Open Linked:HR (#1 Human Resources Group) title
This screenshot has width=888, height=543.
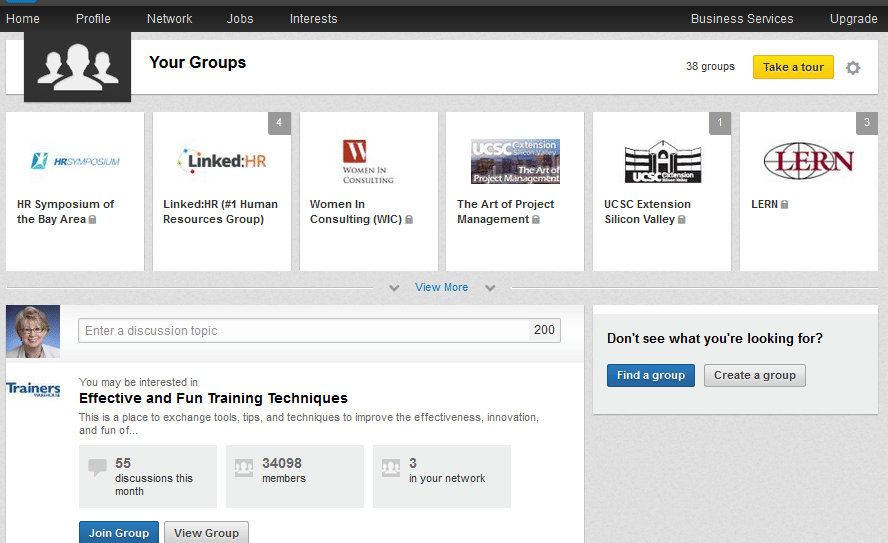coord(220,212)
